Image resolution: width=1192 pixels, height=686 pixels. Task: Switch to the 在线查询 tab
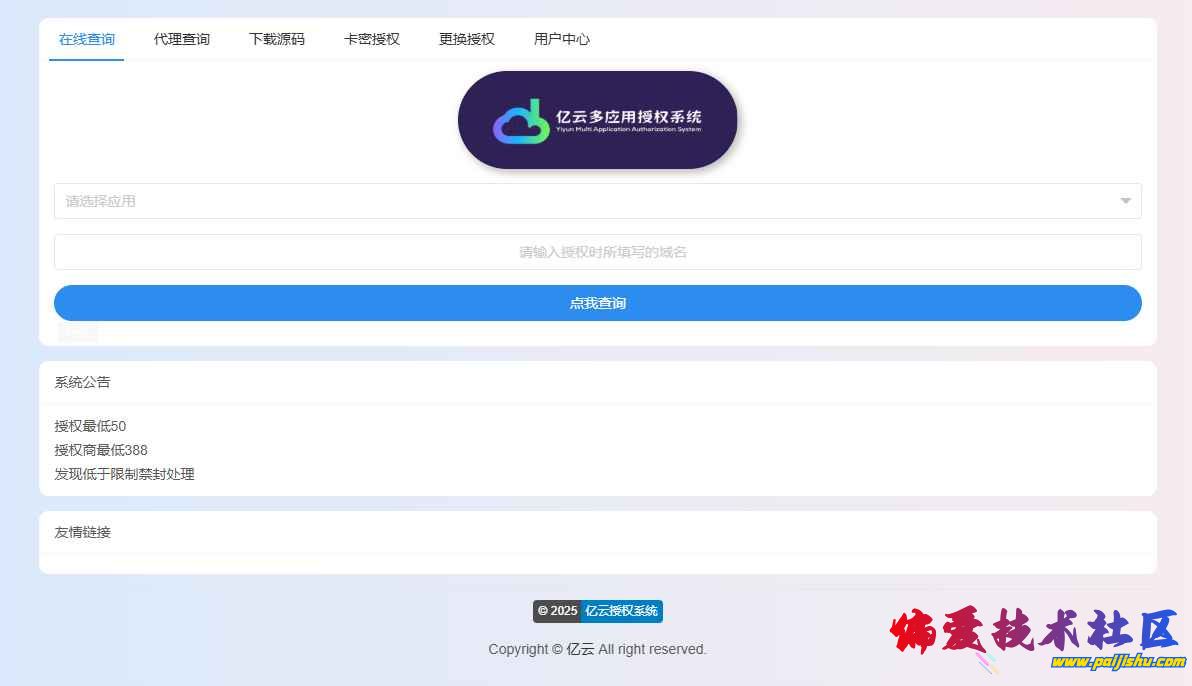(87, 40)
